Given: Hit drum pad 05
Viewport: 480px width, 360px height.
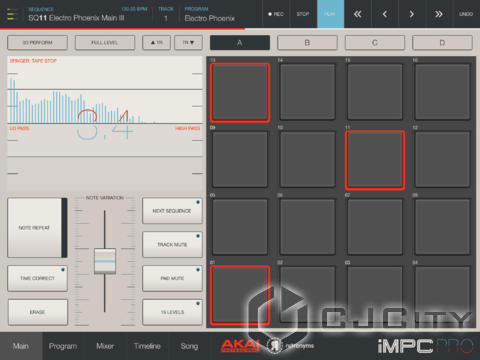Looking at the screenshot, I should (240, 227).
